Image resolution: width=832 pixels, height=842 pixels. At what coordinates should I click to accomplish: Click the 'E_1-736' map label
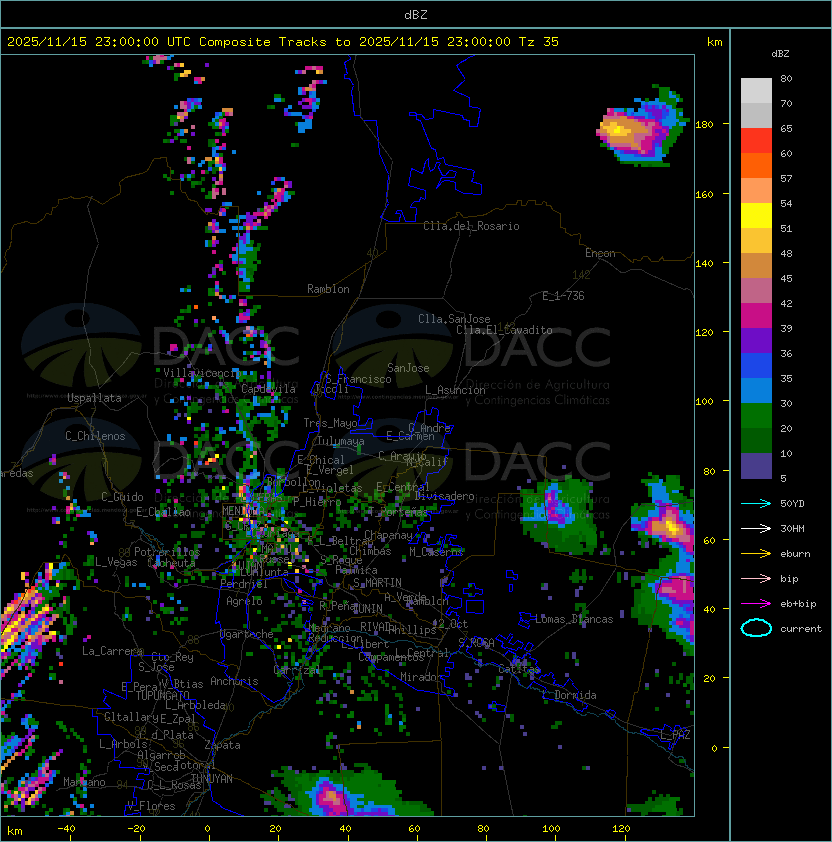click(x=563, y=296)
